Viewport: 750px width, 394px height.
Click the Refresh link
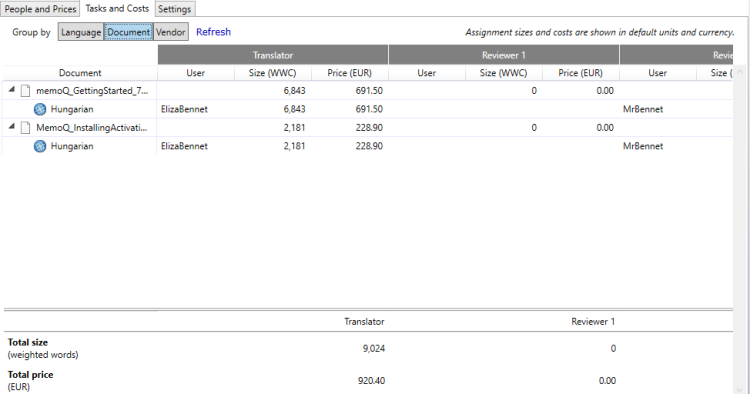[213, 32]
